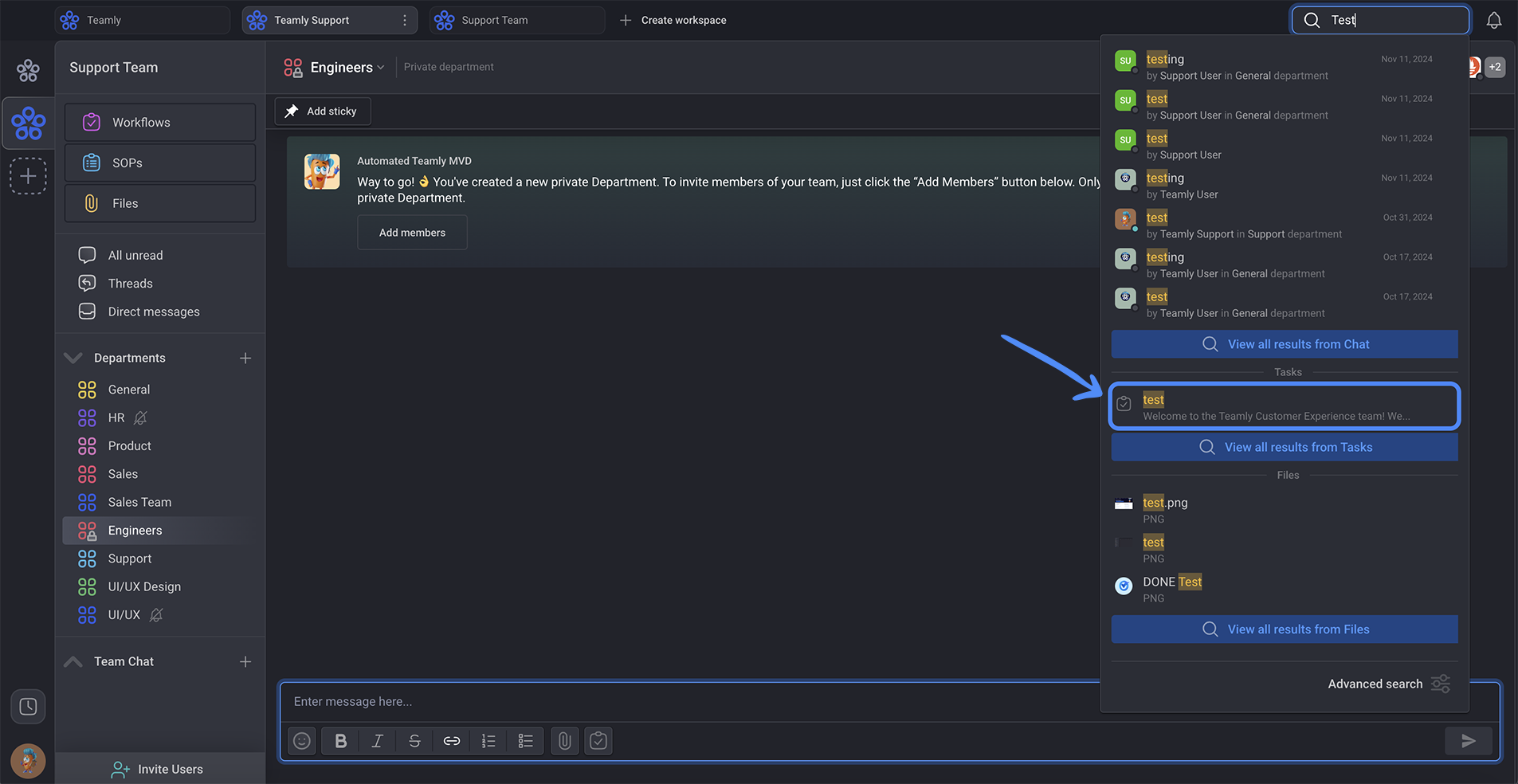Open Advanced search
Image resolution: width=1518 pixels, height=784 pixels.
point(1375,684)
